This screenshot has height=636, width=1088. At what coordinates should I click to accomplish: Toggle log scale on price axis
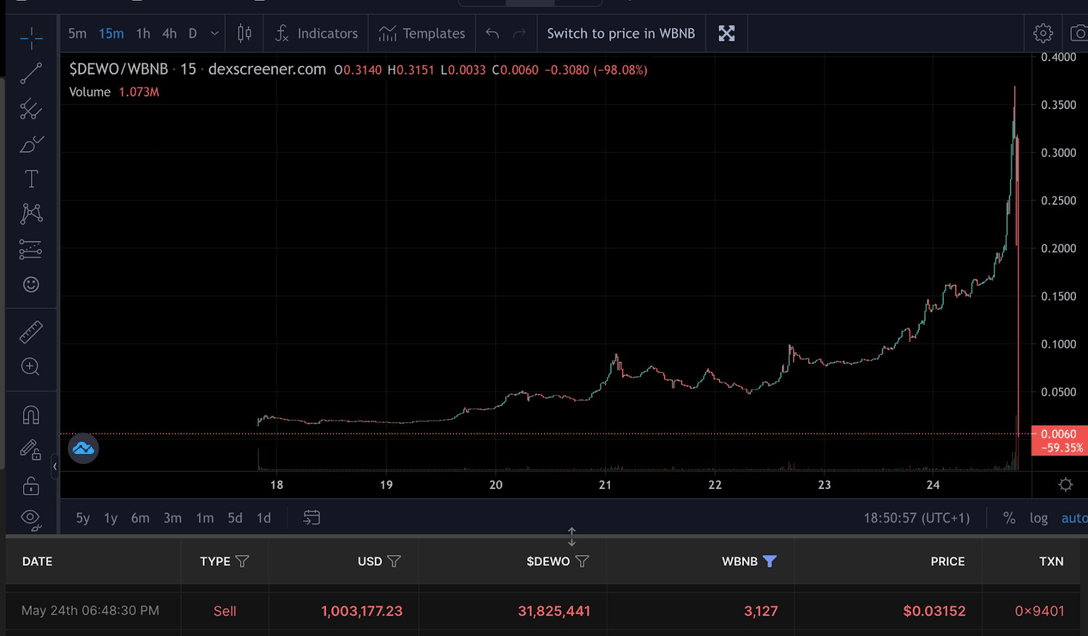click(x=1039, y=518)
